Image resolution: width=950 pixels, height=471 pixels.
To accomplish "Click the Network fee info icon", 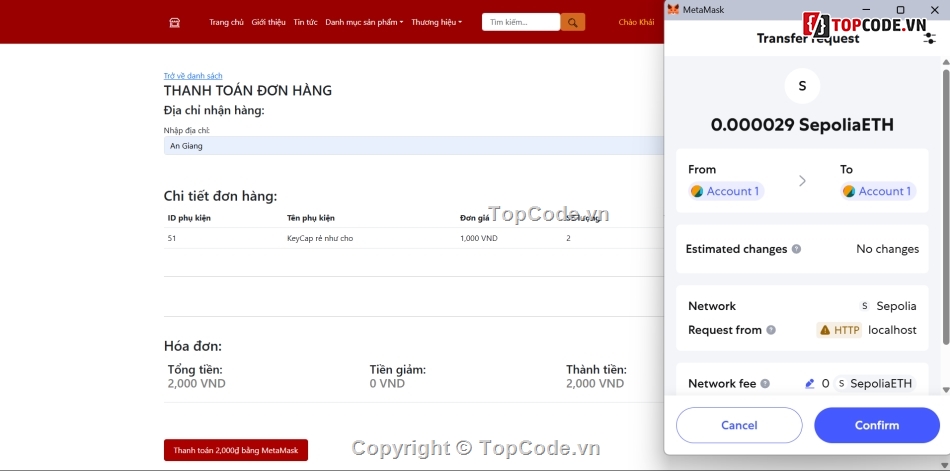I will (765, 384).
